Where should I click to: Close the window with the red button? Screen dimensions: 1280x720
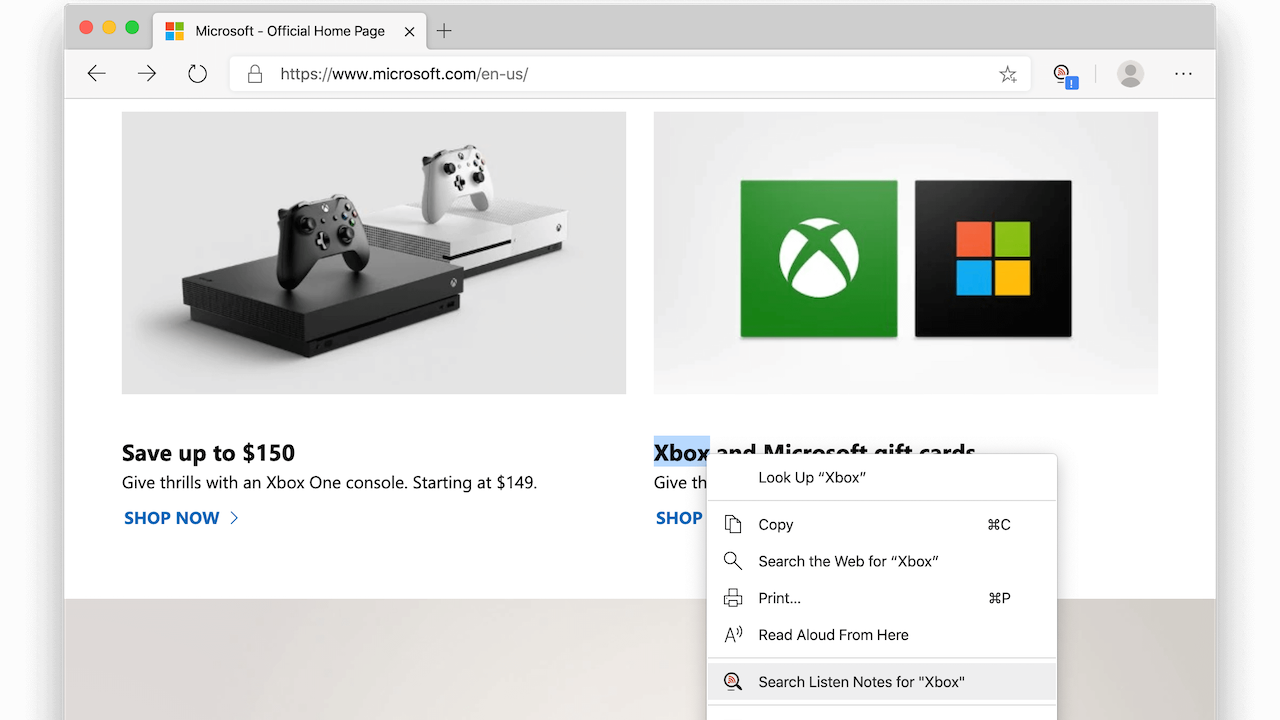[x=86, y=28]
